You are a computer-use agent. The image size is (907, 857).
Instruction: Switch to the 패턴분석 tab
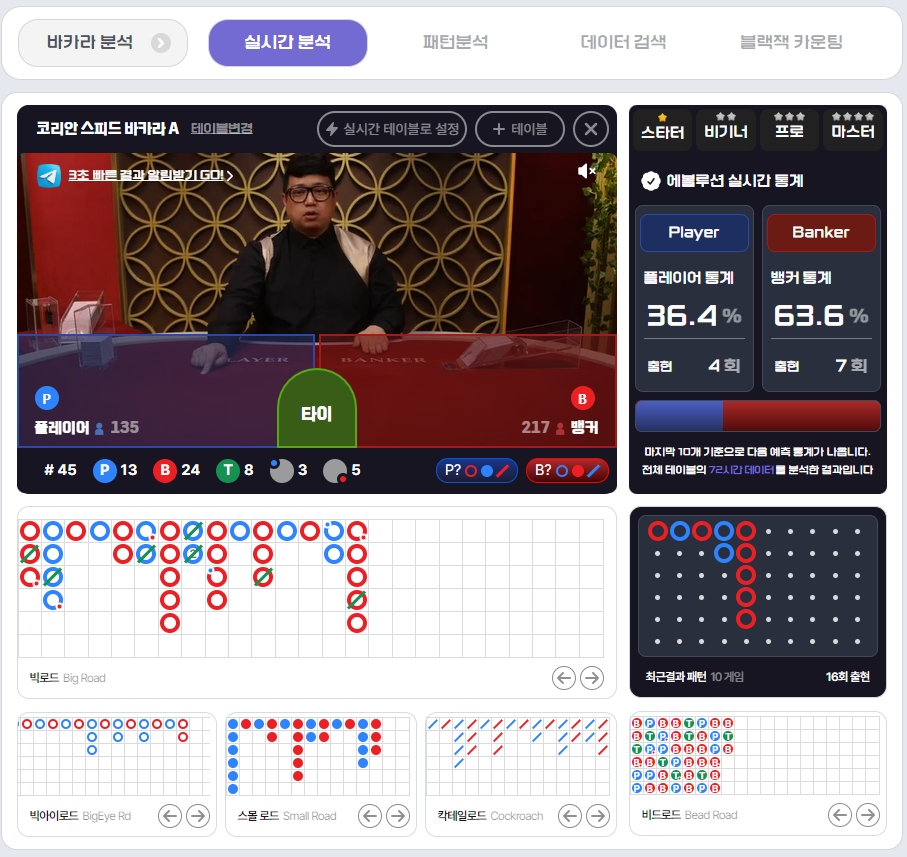pos(455,43)
